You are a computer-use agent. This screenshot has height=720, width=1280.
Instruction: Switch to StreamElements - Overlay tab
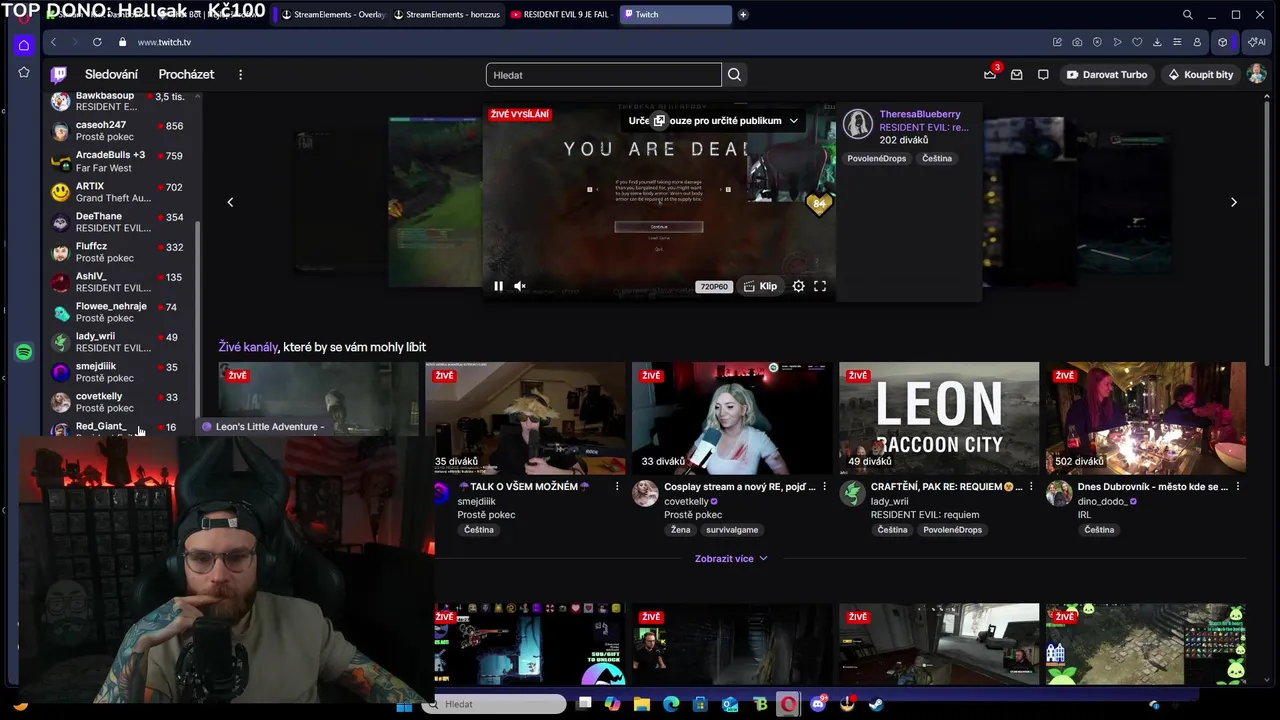point(334,14)
